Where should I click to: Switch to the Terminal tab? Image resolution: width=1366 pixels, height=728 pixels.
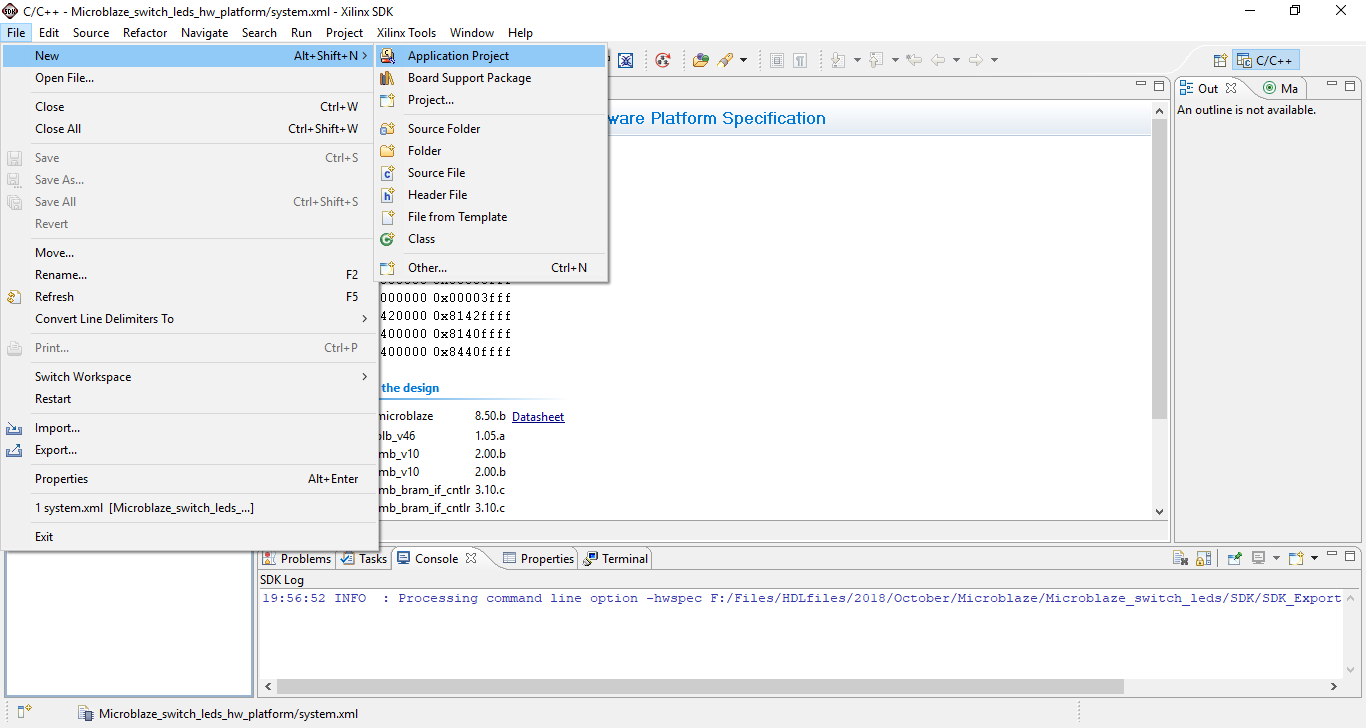coord(616,559)
